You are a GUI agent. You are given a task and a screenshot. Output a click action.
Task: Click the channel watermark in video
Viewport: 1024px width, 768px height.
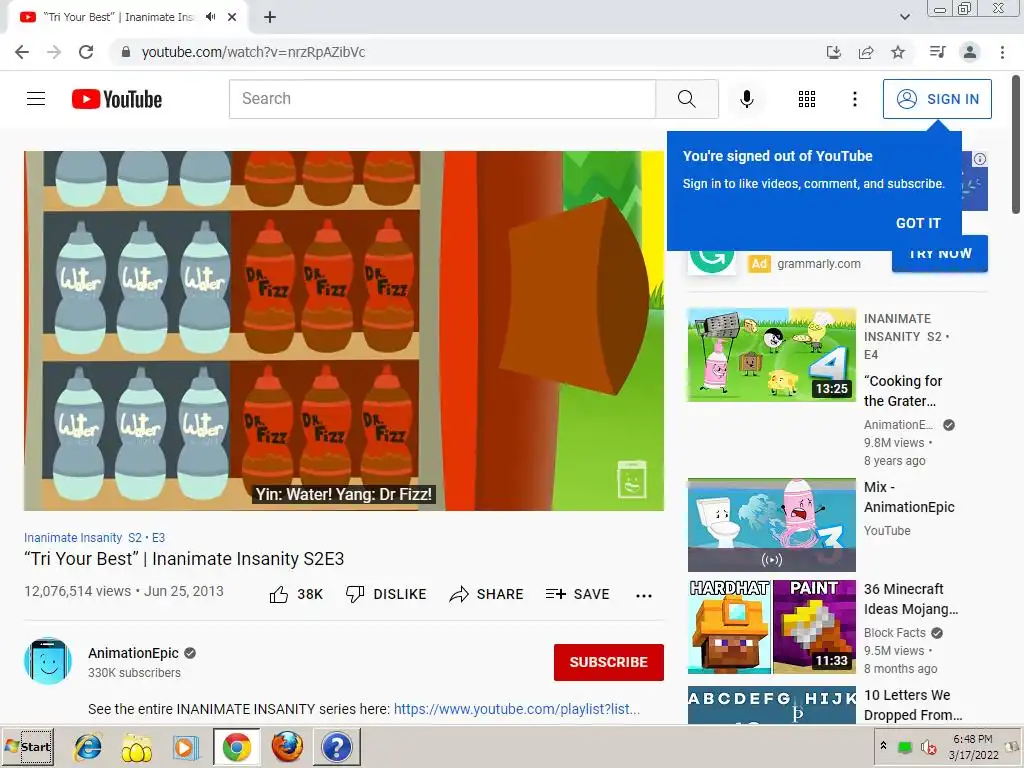point(632,479)
